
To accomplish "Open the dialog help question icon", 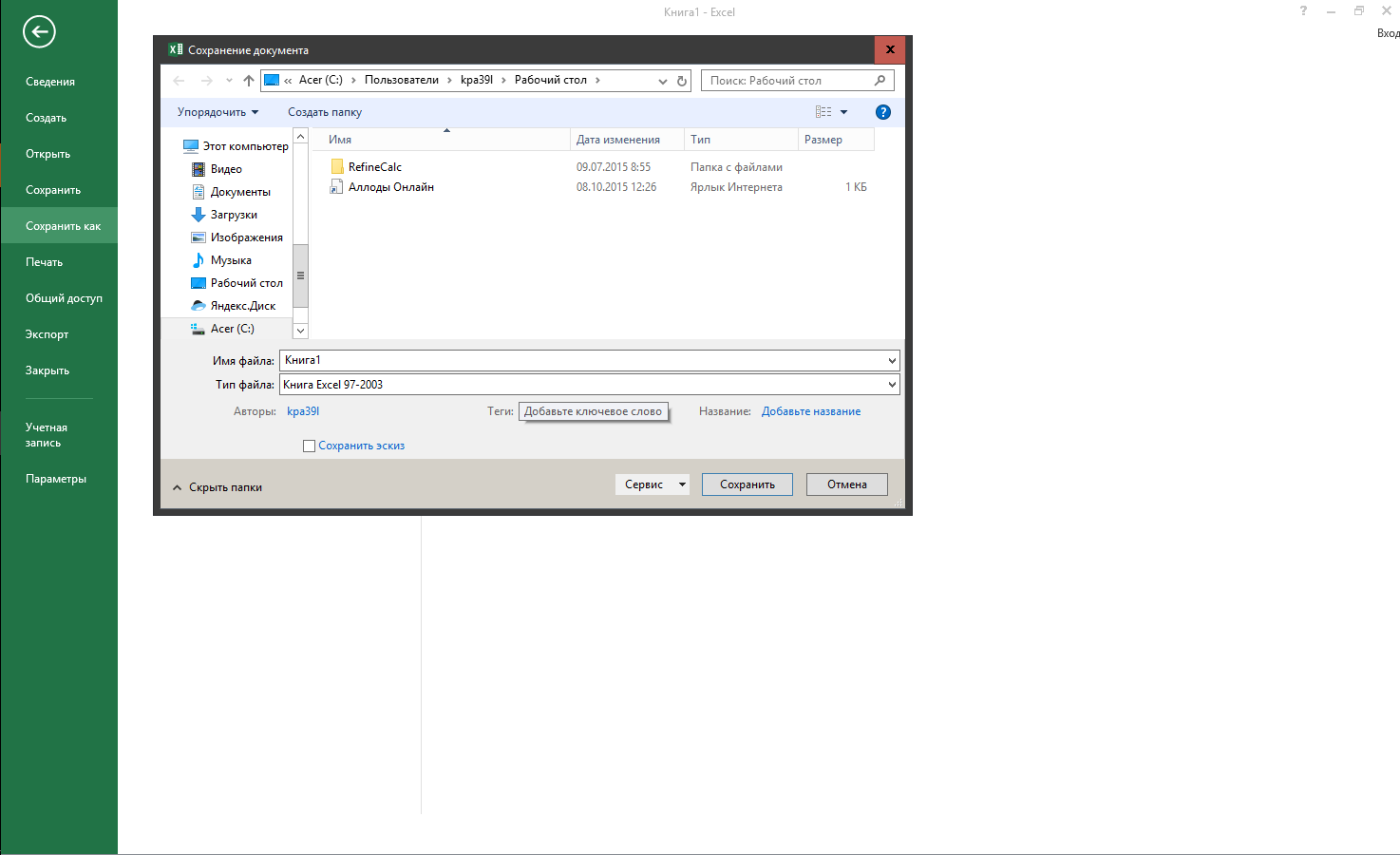I will (883, 112).
